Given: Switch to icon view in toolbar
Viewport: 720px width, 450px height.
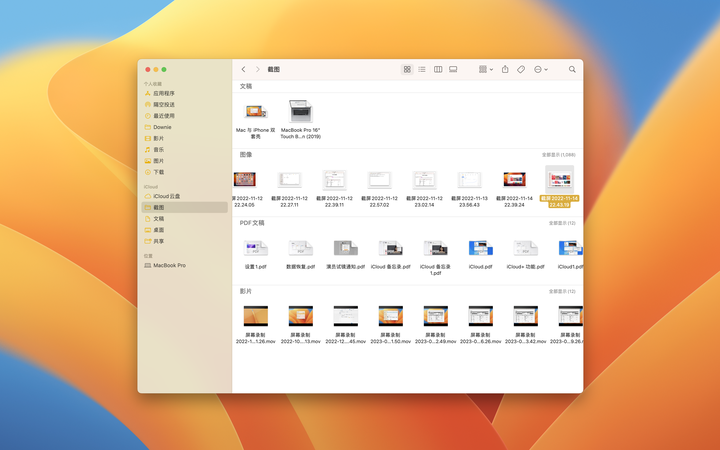Looking at the screenshot, I should point(407,69).
